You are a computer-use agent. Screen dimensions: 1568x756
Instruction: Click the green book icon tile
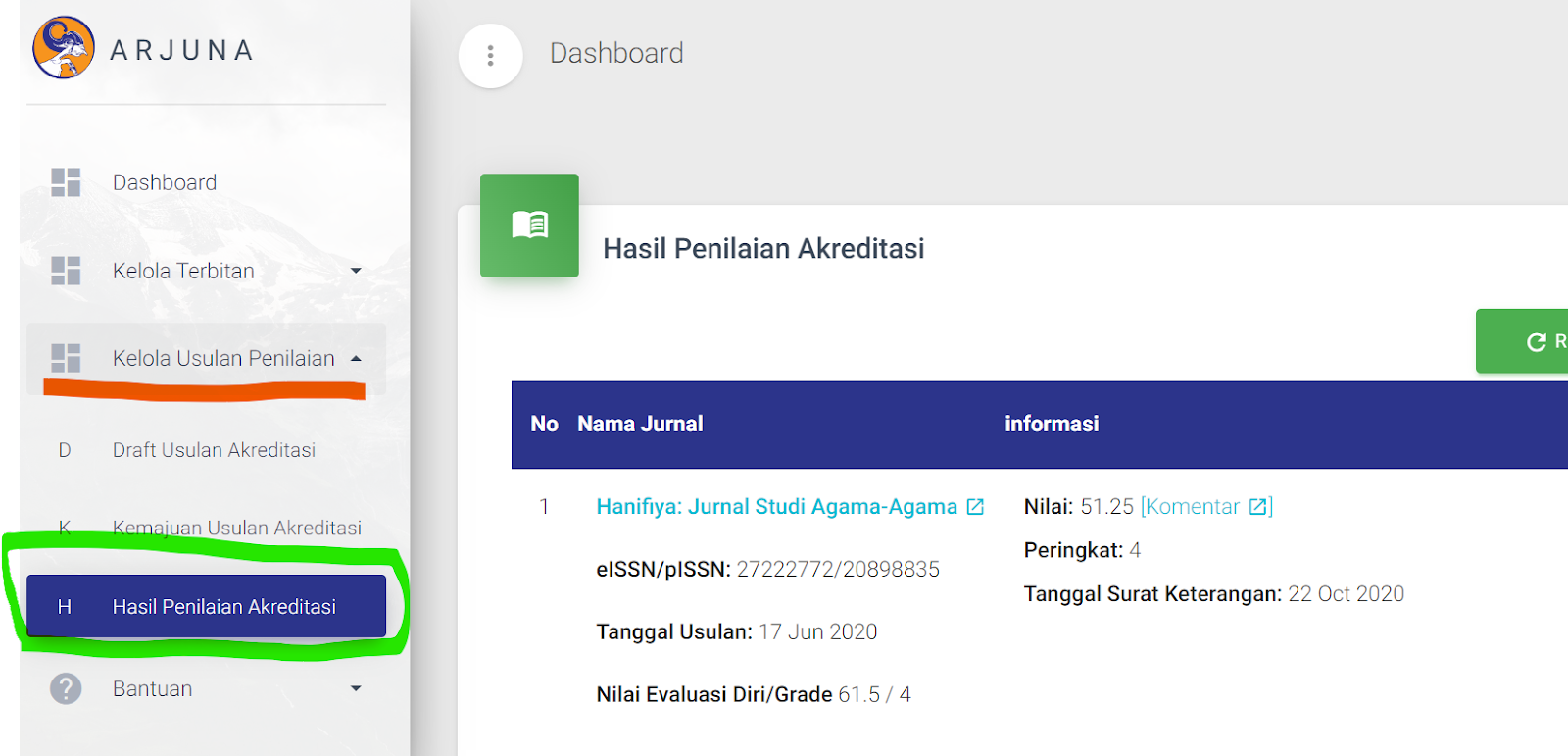pyautogui.click(x=529, y=226)
